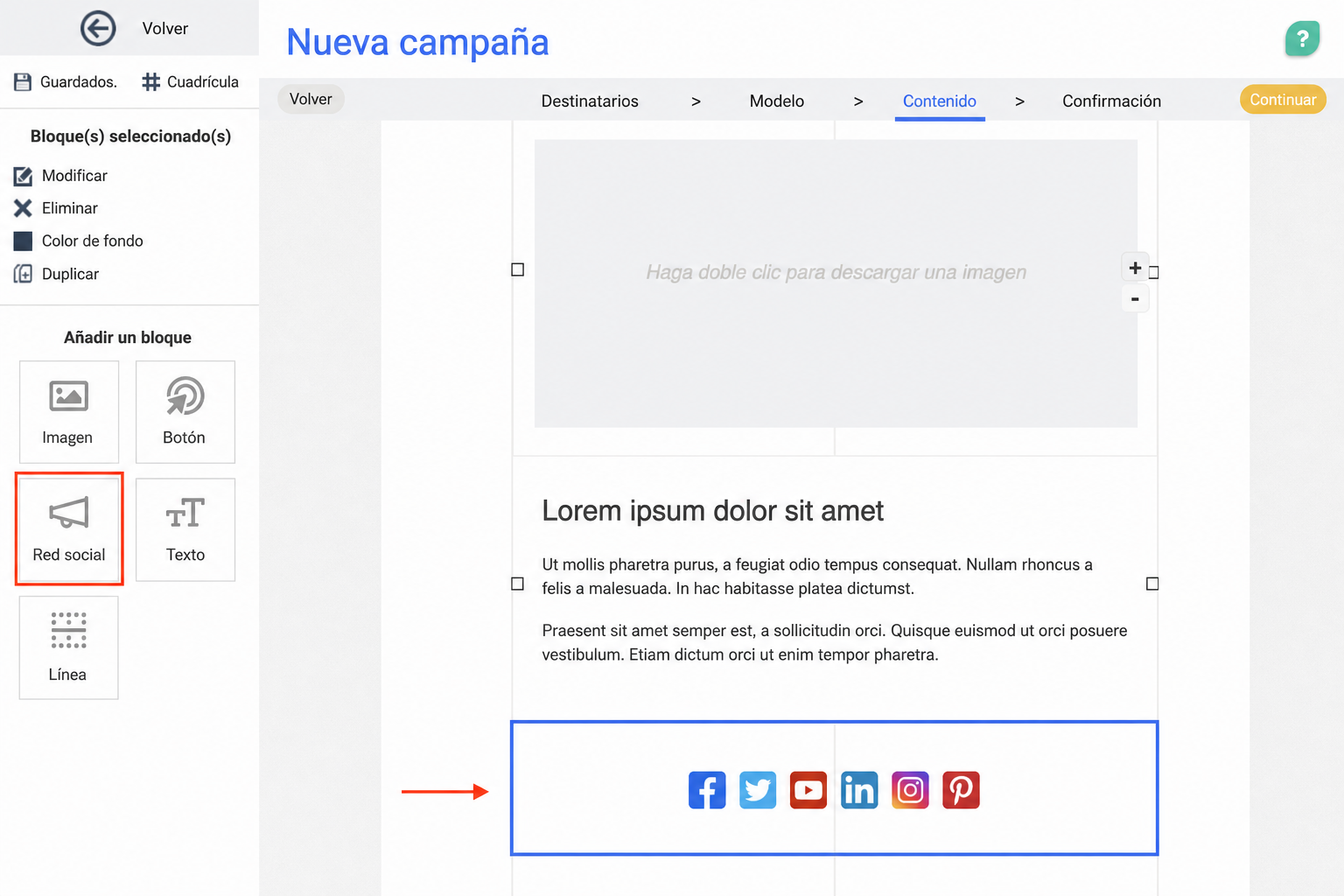
Task: Open the green help question mark
Action: pyautogui.click(x=1302, y=38)
